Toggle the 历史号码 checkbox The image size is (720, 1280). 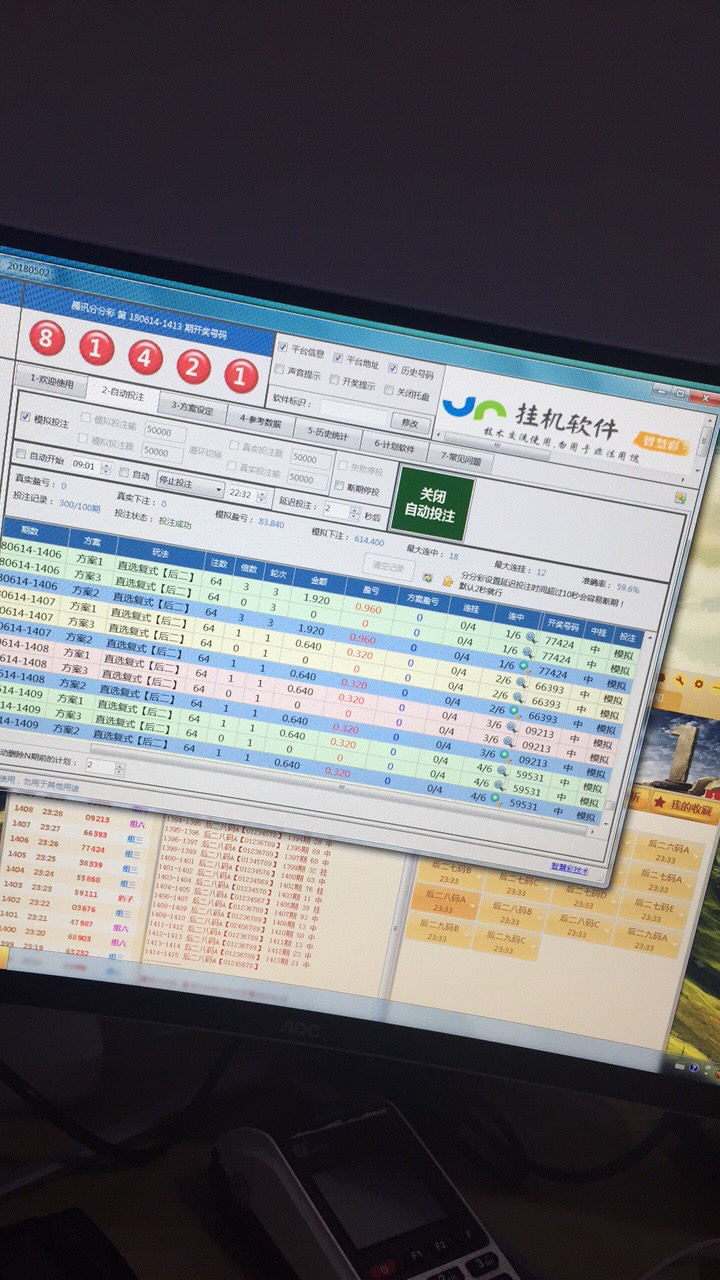pos(393,368)
